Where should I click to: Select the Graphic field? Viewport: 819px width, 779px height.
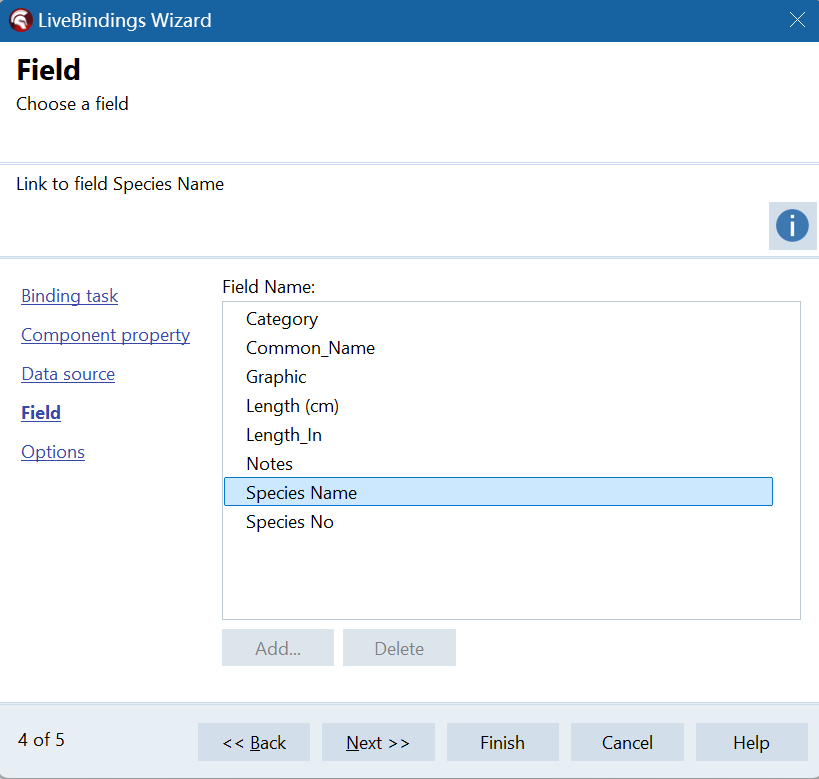(x=498, y=377)
